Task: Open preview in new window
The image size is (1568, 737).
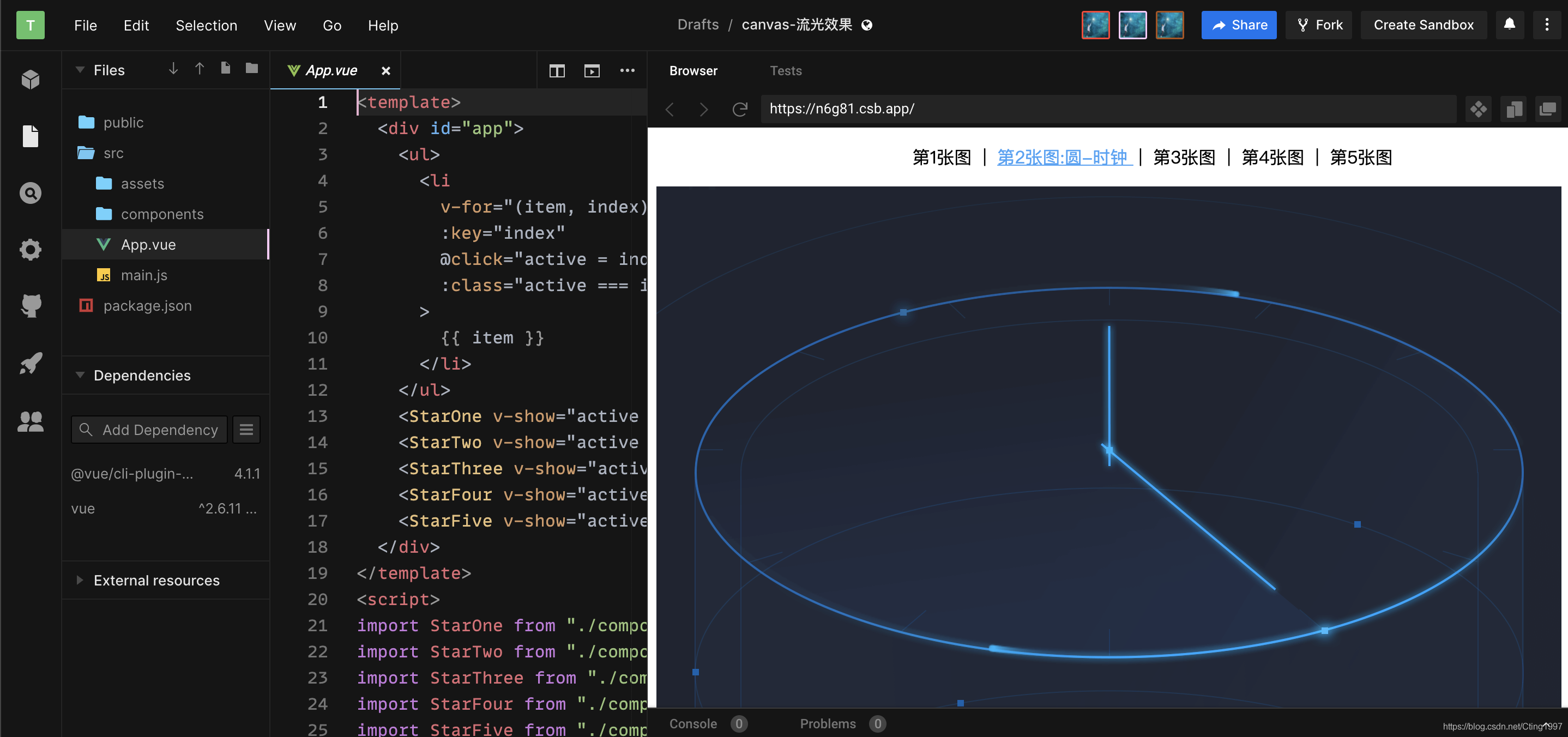Action: 1548,109
